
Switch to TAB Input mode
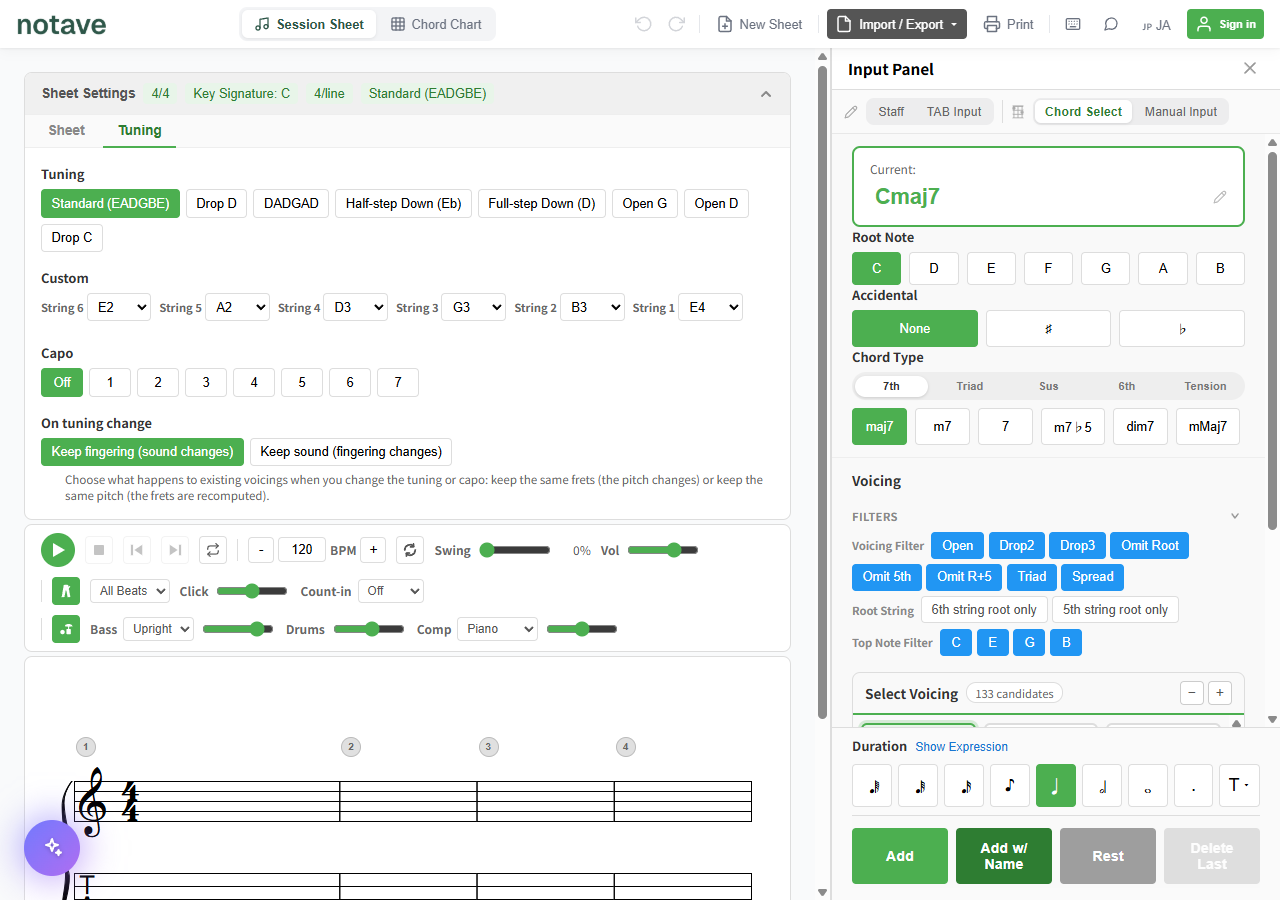point(954,112)
